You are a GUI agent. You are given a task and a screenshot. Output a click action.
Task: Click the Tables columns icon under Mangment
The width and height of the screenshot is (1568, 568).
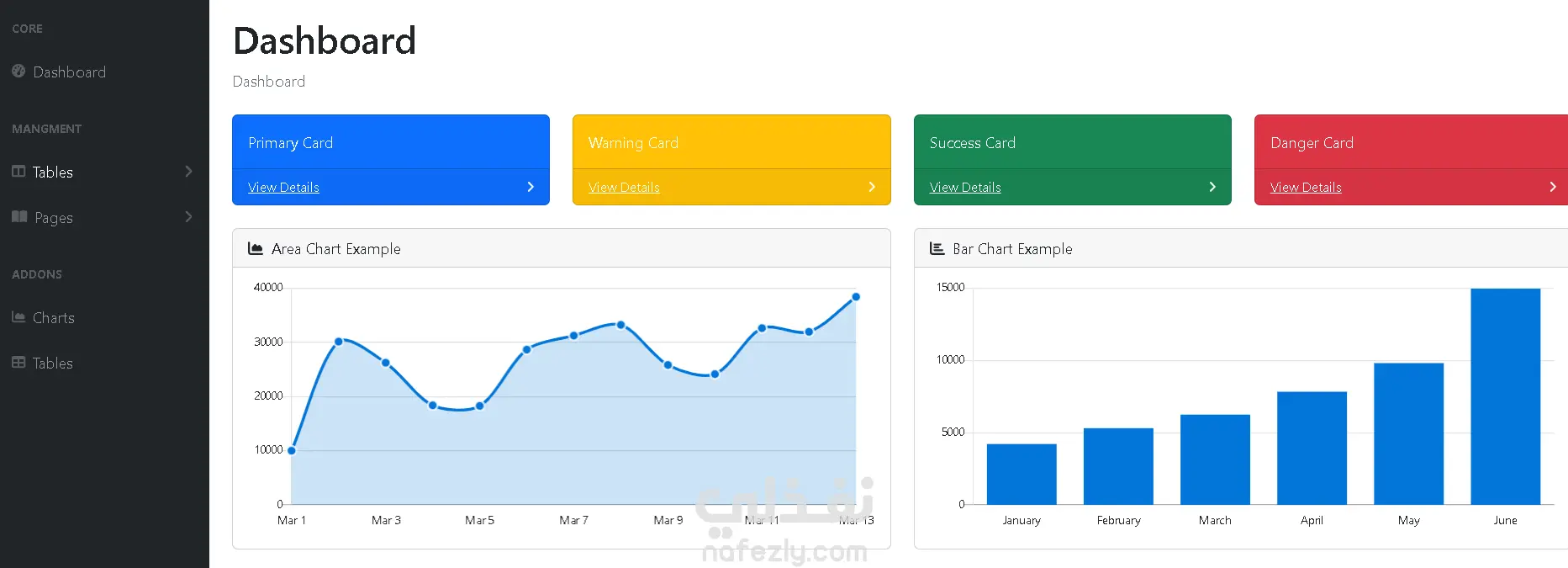[x=18, y=172]
